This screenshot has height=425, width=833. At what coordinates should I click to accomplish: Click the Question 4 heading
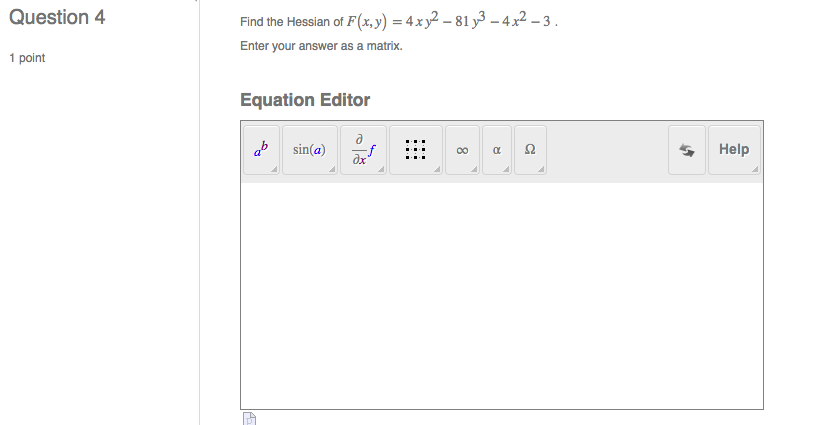click(57, 18)
